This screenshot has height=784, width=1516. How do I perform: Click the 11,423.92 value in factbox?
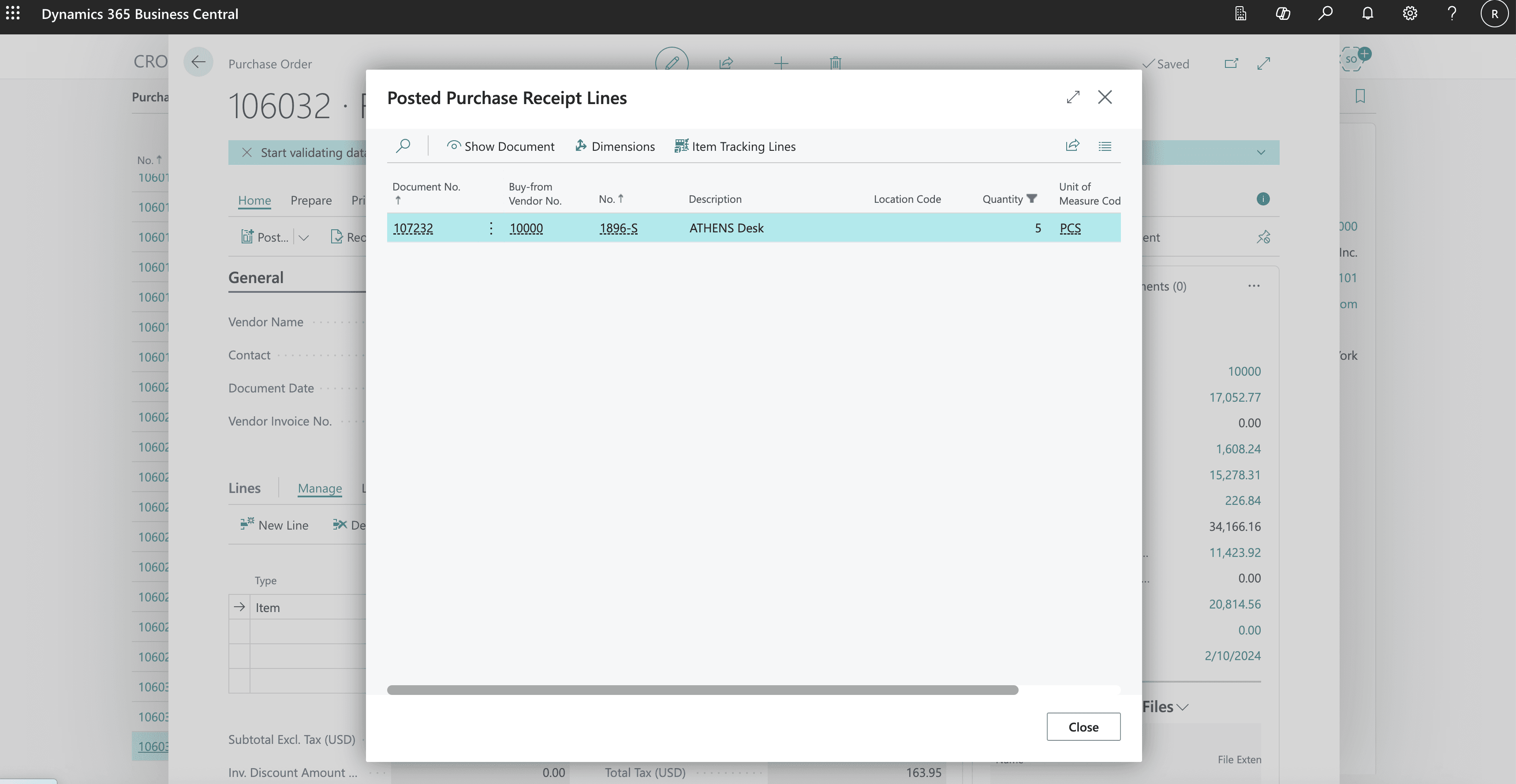click(x=1235, y=552)
